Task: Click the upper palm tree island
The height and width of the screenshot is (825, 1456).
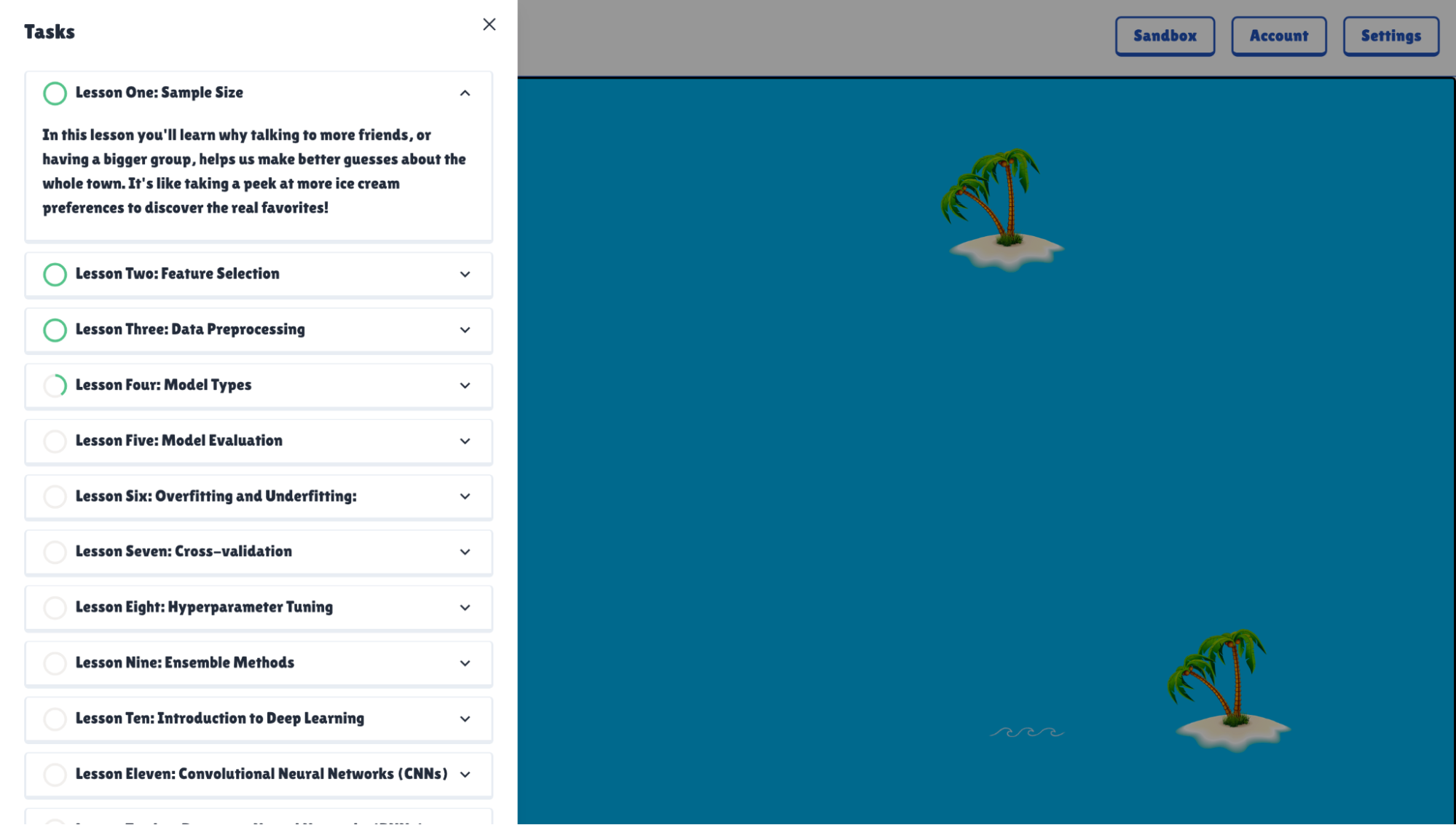Action: [1002, 210]
